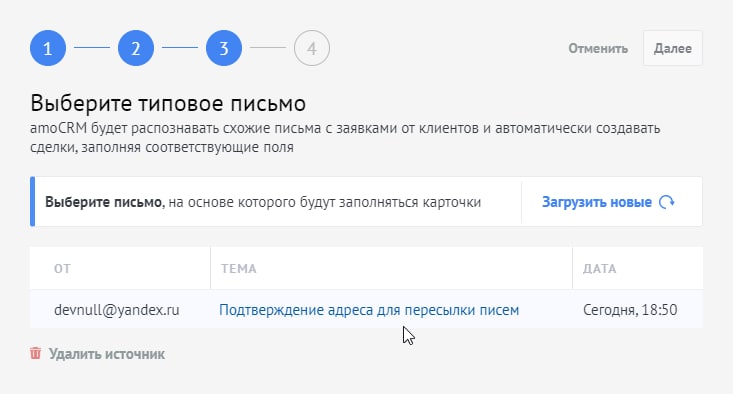Jump to inactive step 4 circle
This screenshot has width=733, height=394.
(312, 48)
